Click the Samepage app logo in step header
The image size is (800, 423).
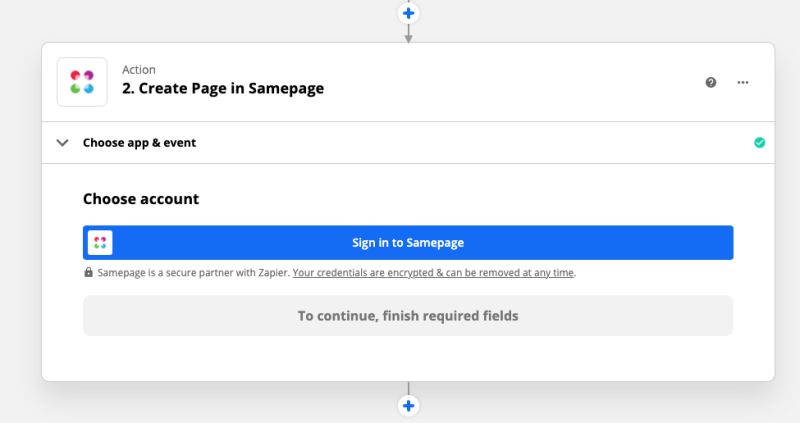[x=82, y=82]
